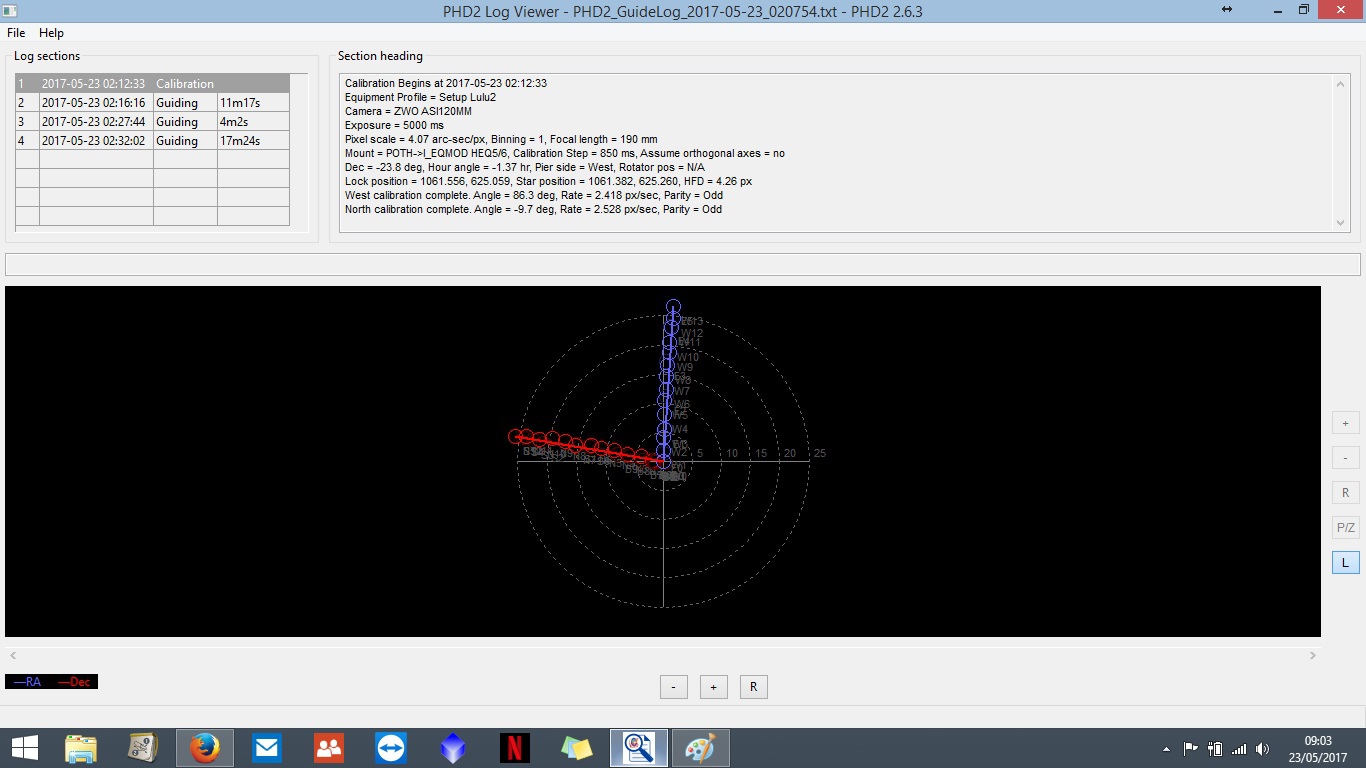This screenshot has width=1366, height=768.
Task: Open the Mail app from taskbar
Action: tap(267, 748)
